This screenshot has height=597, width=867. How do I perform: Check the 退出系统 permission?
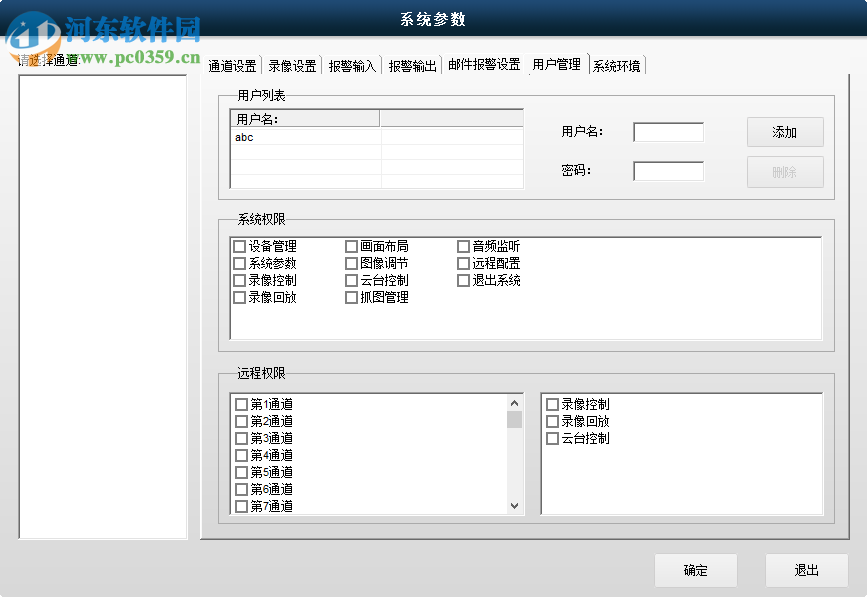click(x=462, y=279)
